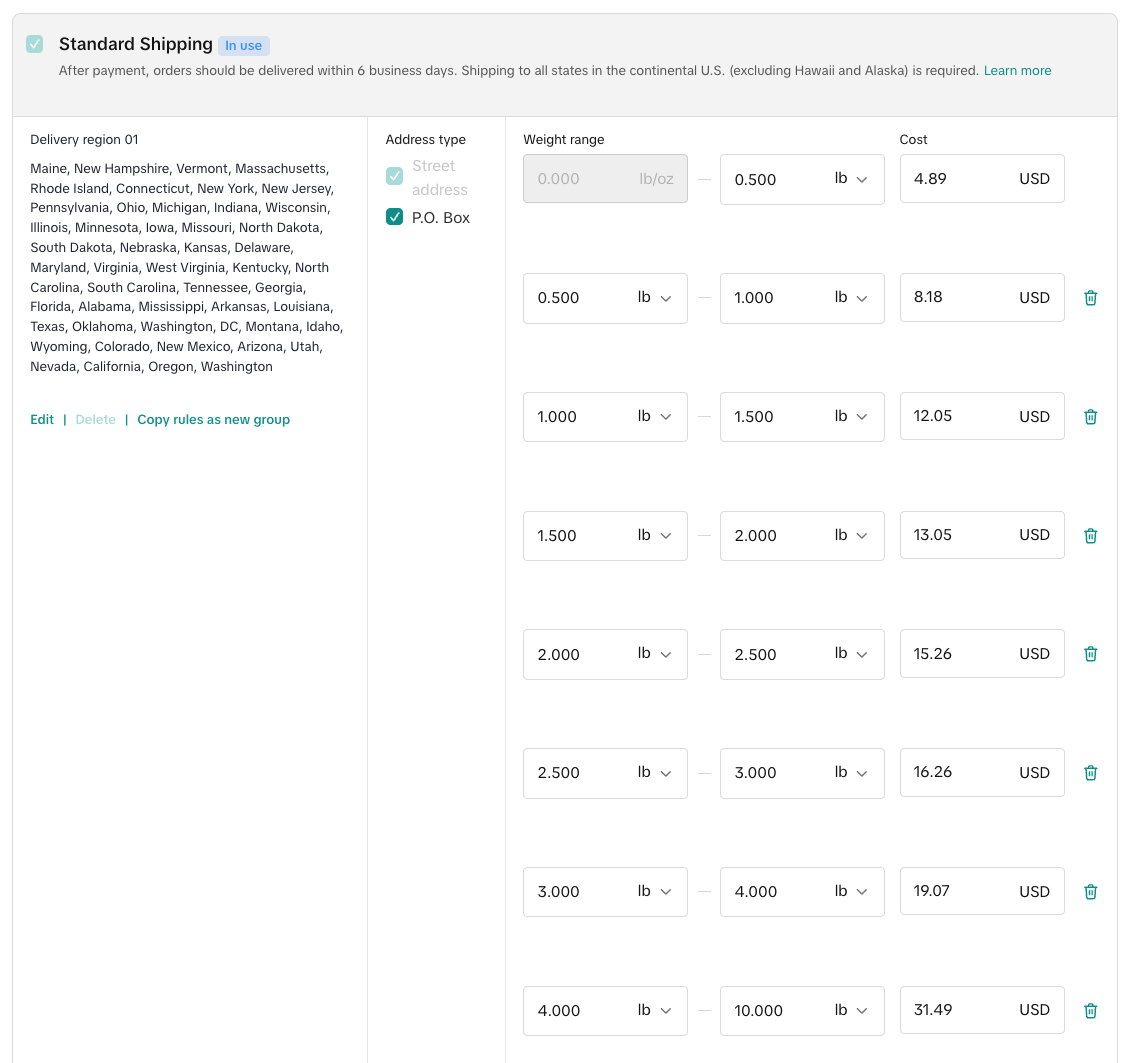Open unit dropdown for 10.000 upper weight

(851, 1011)
